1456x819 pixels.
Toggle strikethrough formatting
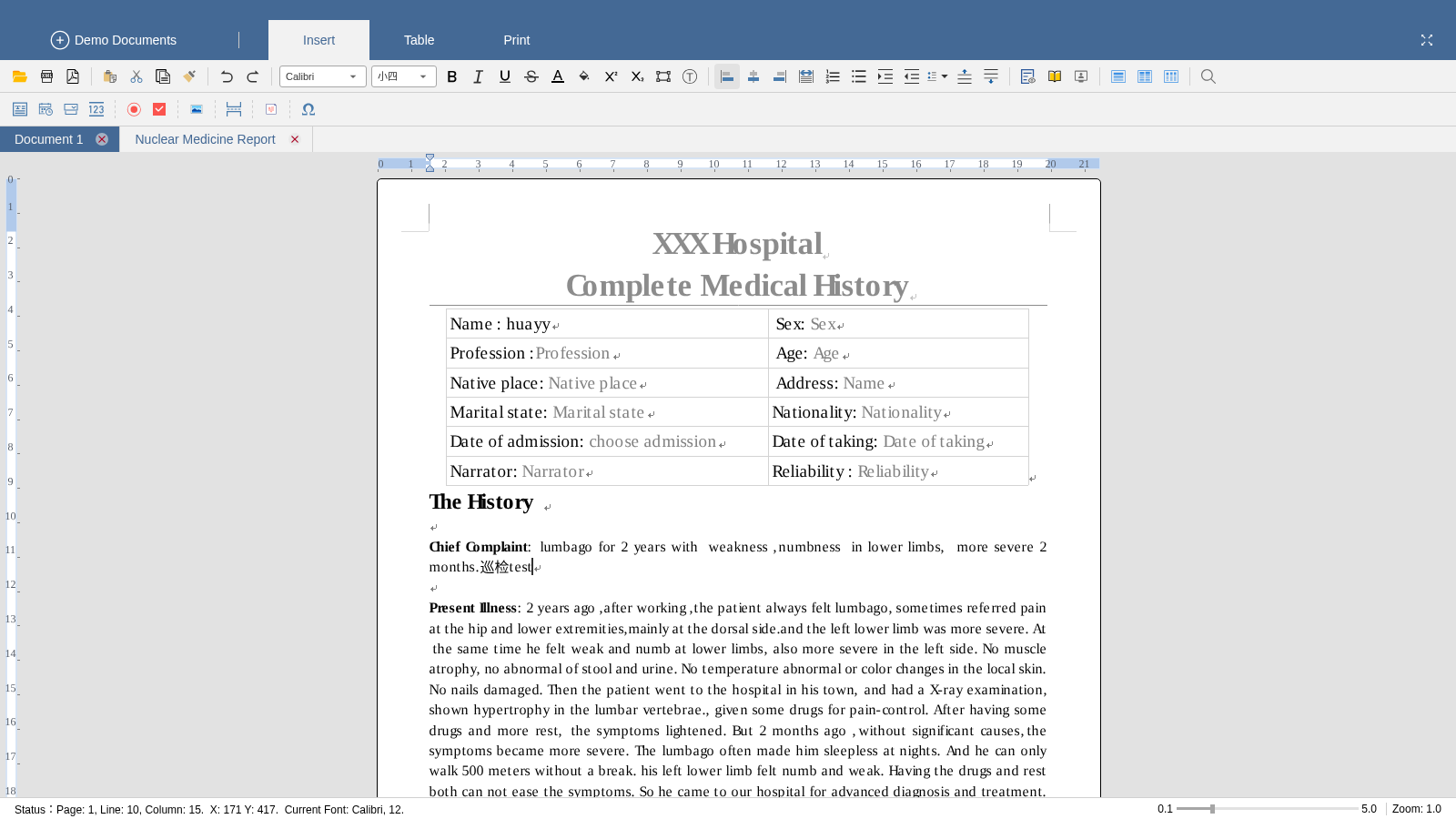tap(531, 76)
